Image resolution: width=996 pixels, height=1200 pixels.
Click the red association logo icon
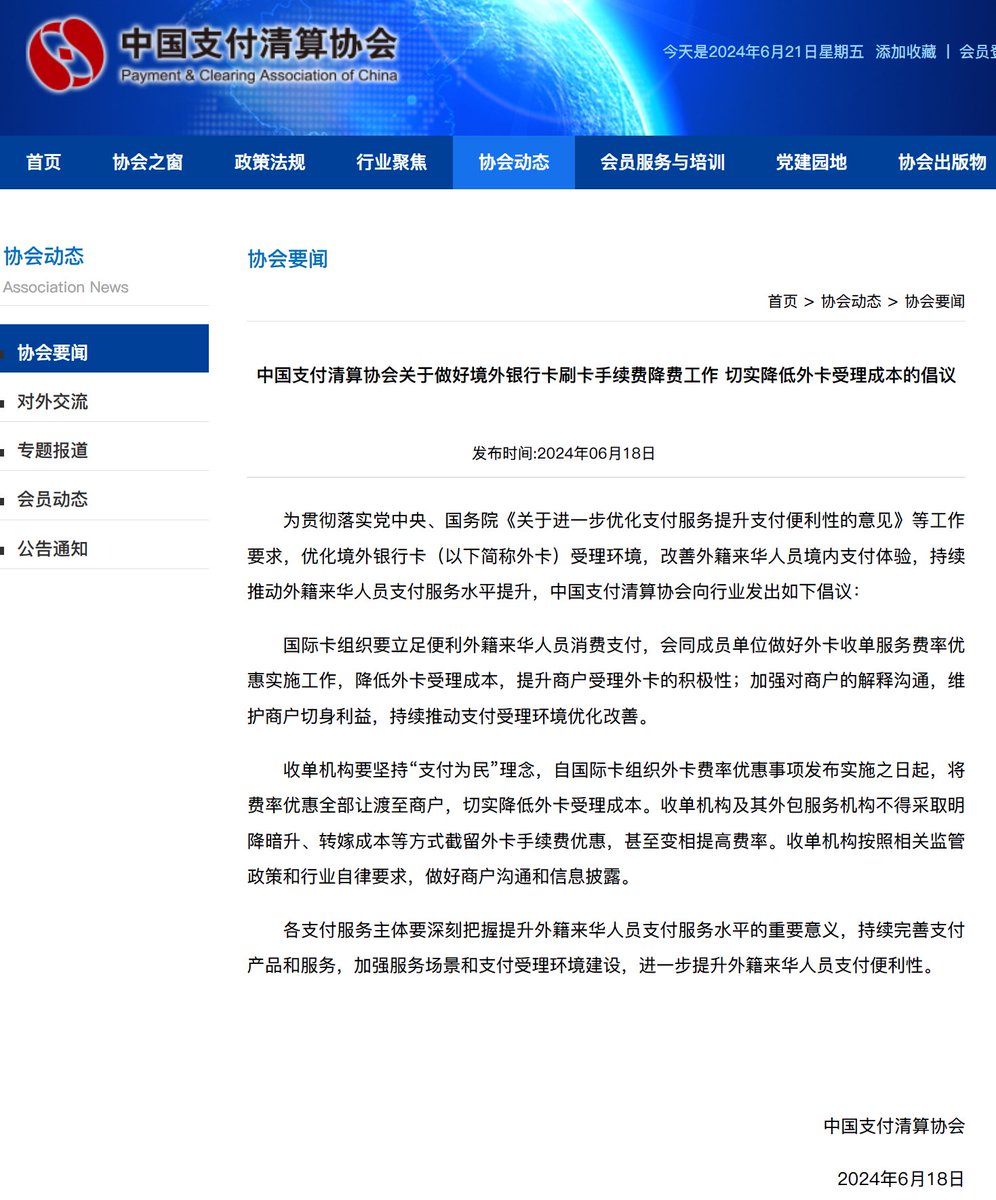[66, 54]
